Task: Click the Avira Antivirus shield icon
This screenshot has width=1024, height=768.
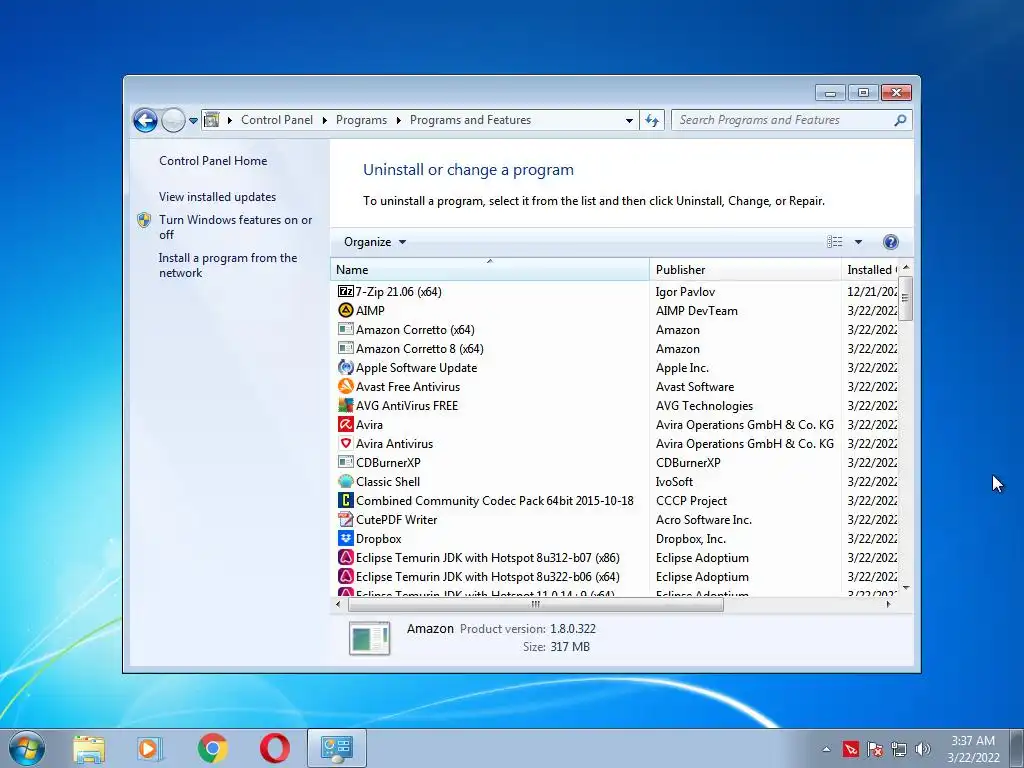Action: 345,443
